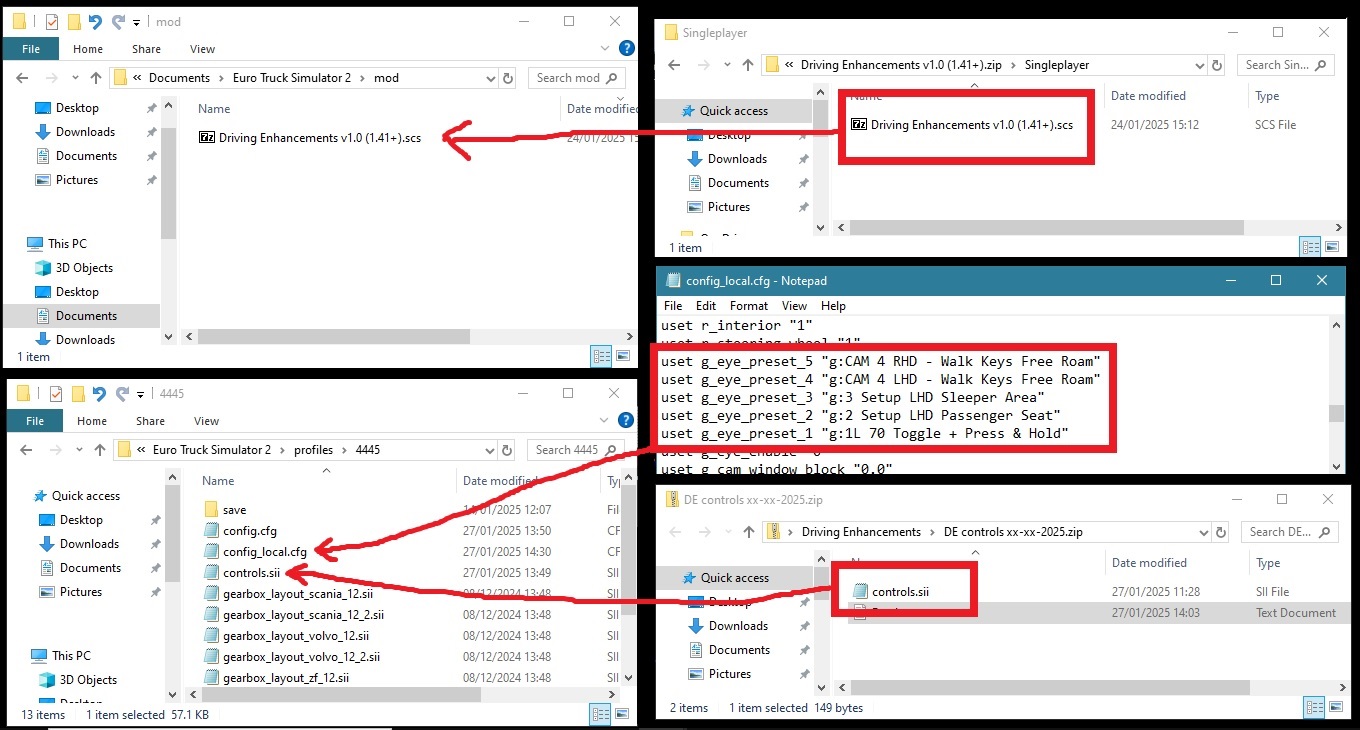
Task: Open quick access toolbar dropdown in mod window
Action: [137, 22]
